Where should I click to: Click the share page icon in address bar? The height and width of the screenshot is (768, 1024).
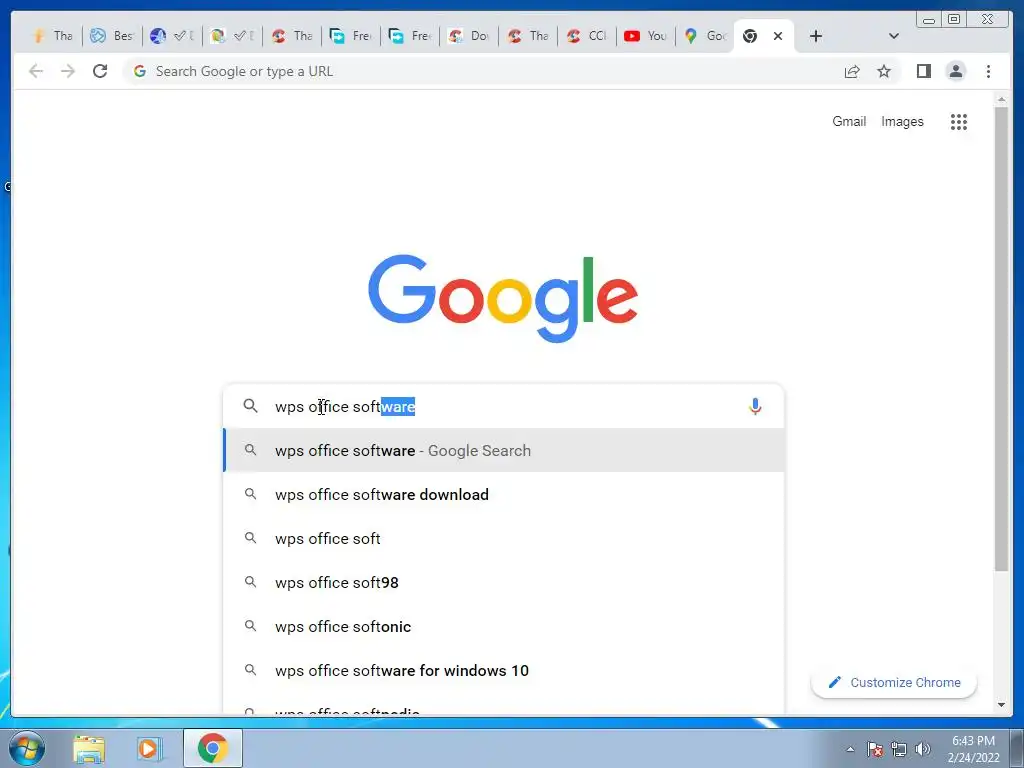click(852, 71)
